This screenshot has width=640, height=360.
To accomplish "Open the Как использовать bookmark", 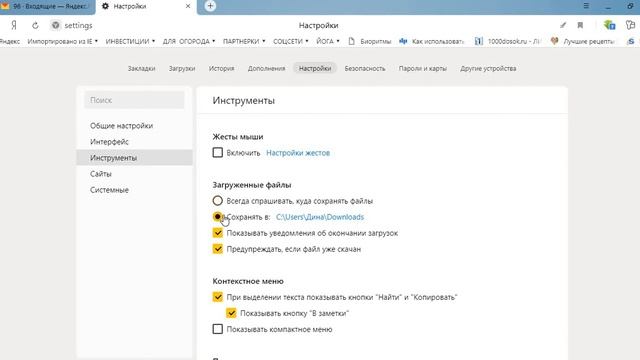I will tap(431, 41).
